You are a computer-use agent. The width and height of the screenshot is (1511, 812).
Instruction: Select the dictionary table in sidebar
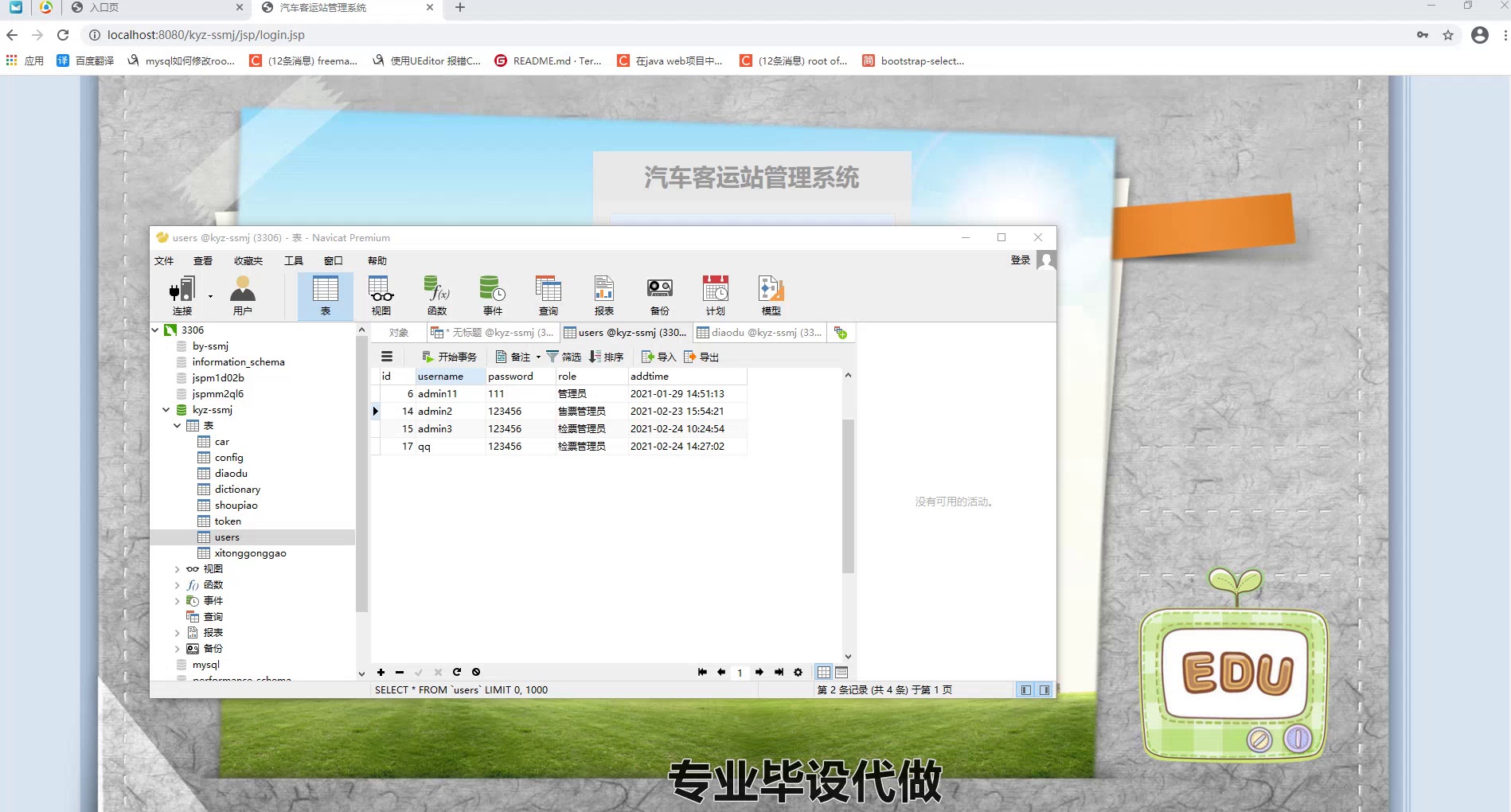click(x=236, y=489)
